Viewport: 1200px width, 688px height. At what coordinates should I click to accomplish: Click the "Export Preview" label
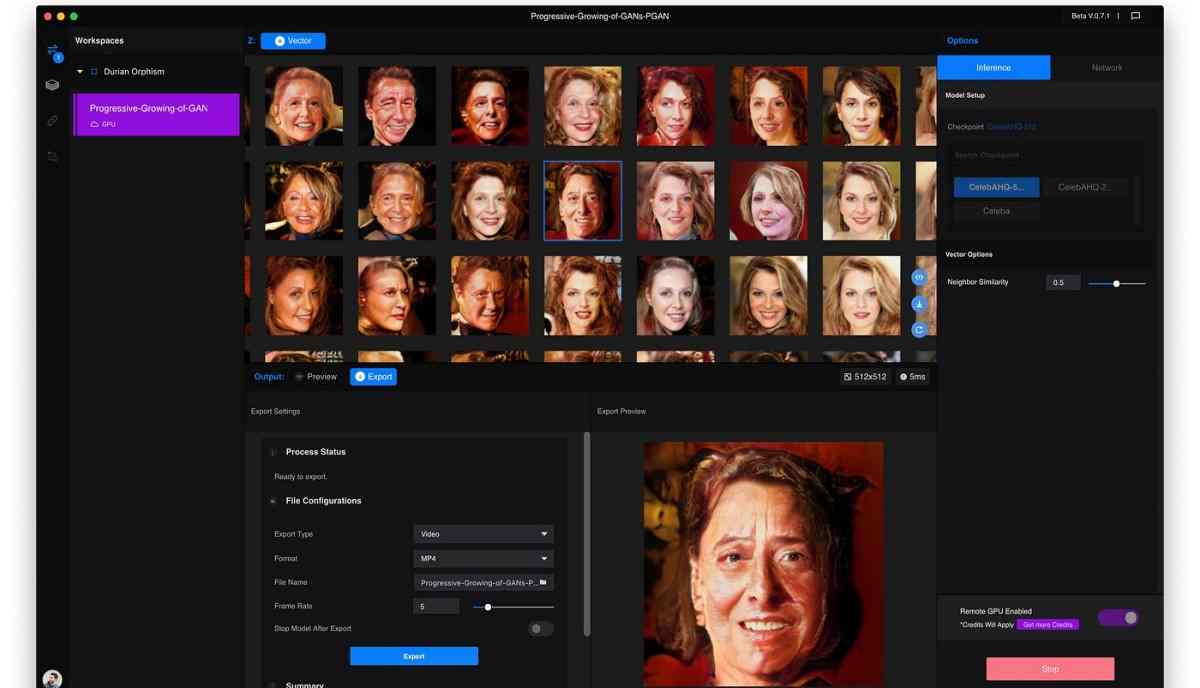tap(622, 411)
